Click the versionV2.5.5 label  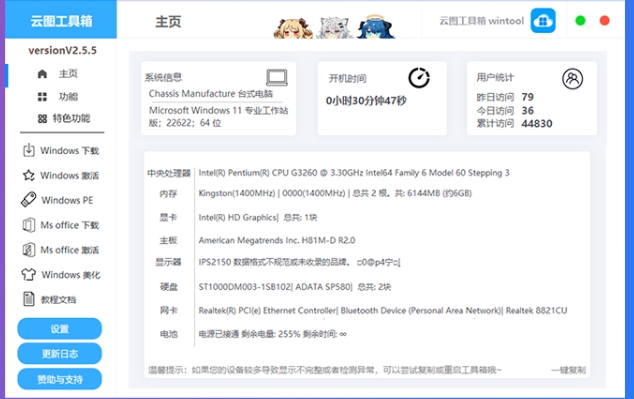[x=62, y=51]
